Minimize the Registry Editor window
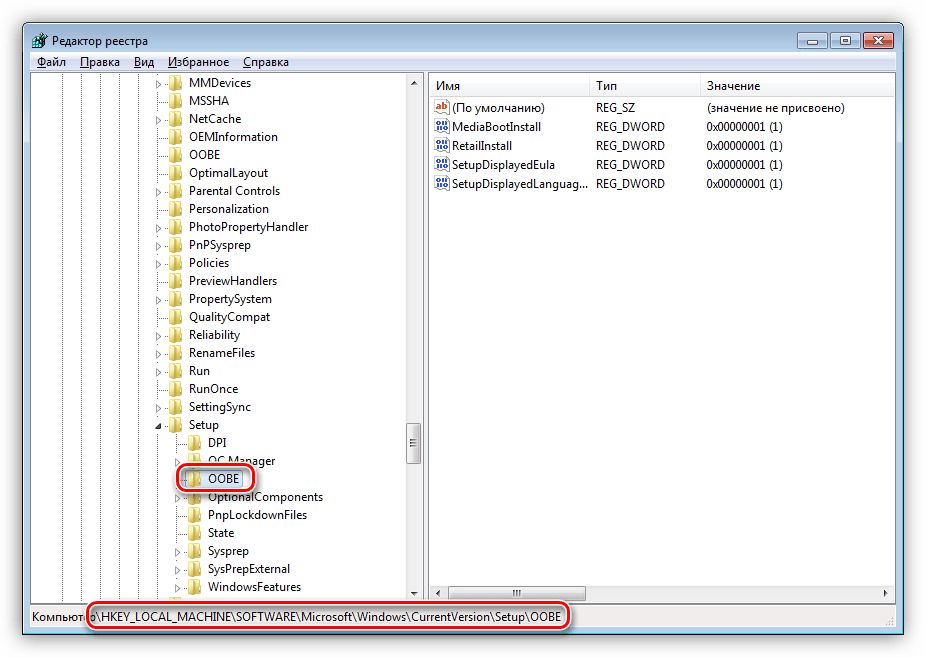This screenshot has height=657, width=926. coord(812,41)
